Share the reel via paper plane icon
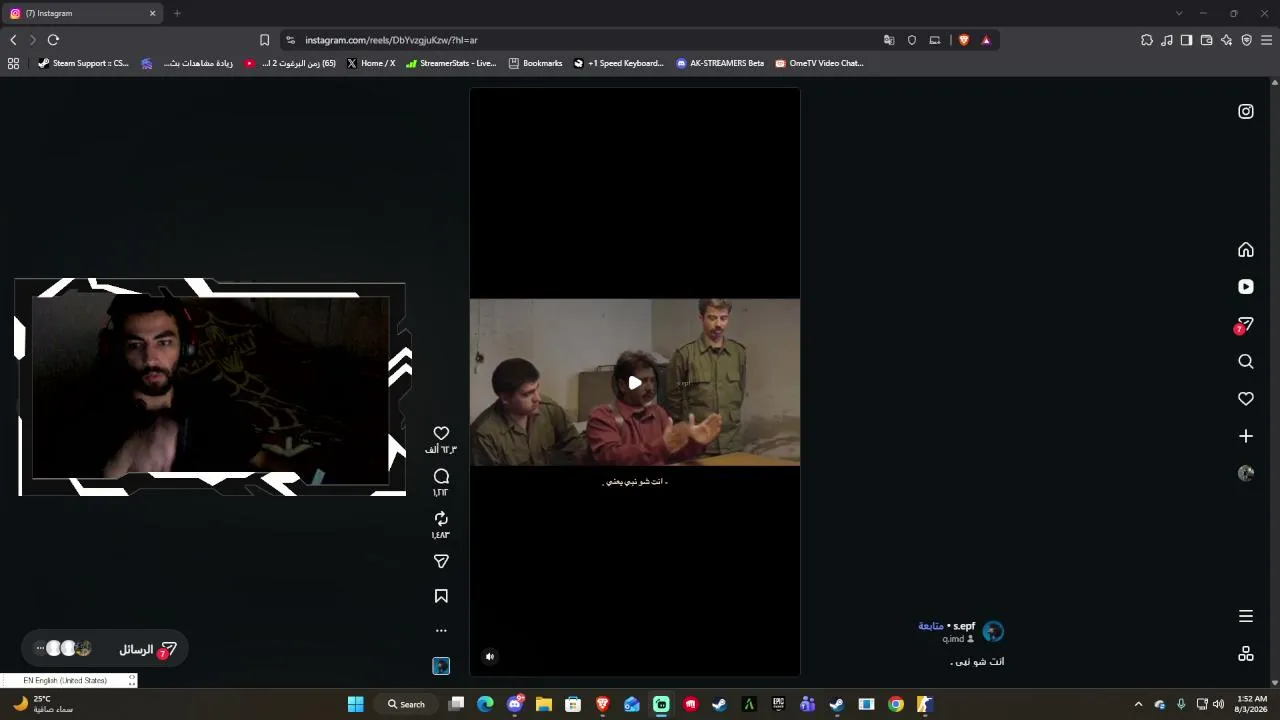1280x720 pixels. click(441, 562)
